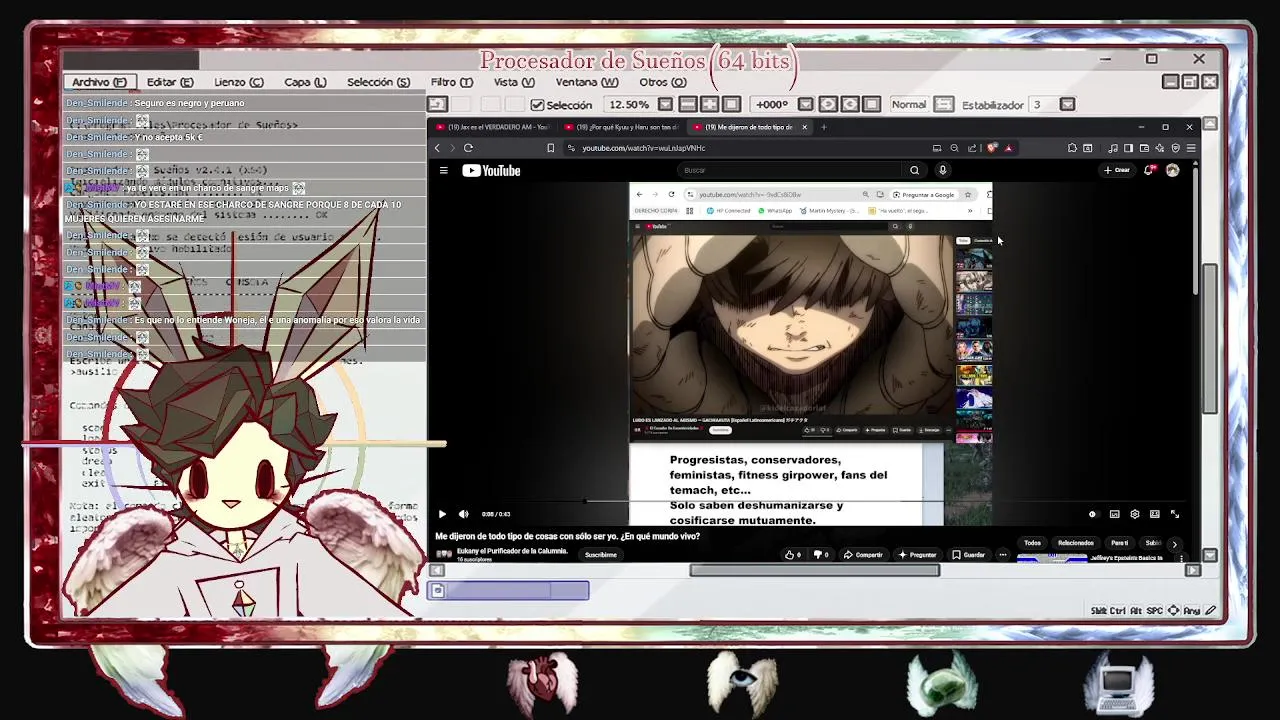The image size is (1280, 720).
Task: Open the Estabilizador value dropdown
Action: tap(1067, 104)
